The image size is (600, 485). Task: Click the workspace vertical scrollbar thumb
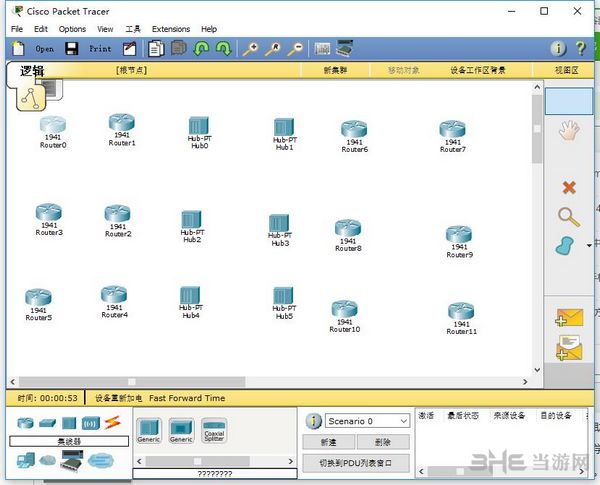(x=537, y=129)
